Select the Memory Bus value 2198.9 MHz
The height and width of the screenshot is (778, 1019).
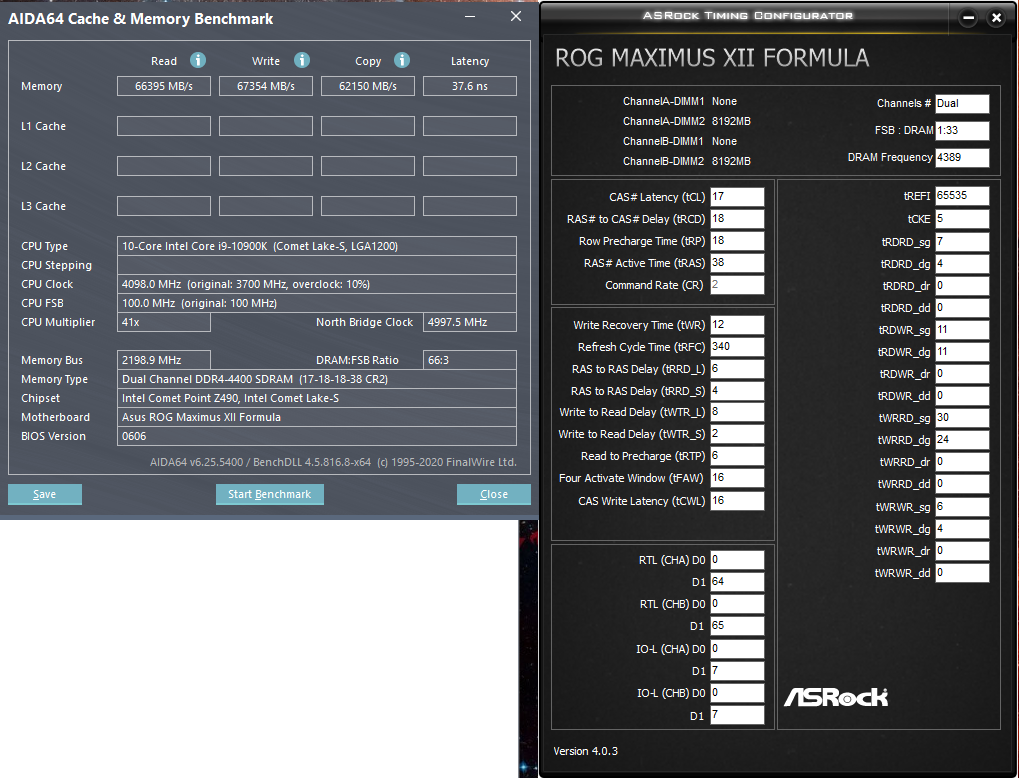point(163,360)
